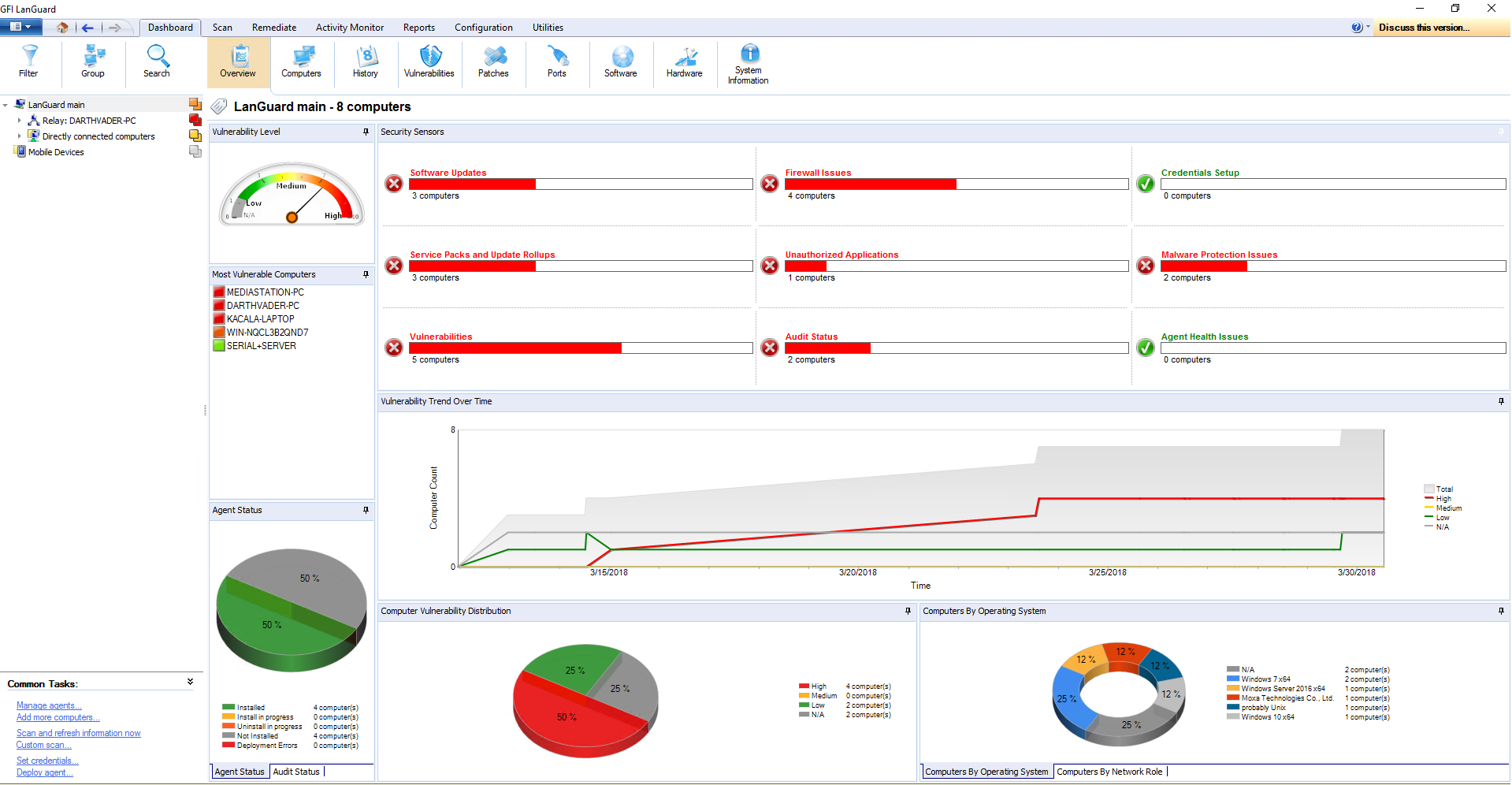Switch to Computers By Network Role tab
This screenshot has width=1512, height=785.
pos(1109,772)
